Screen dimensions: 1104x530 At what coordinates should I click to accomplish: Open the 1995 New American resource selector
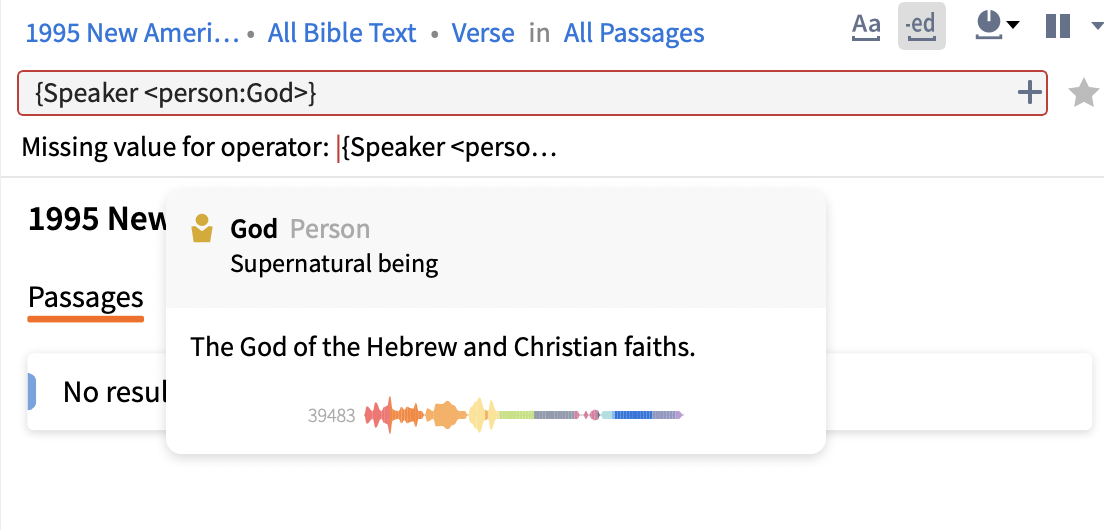(132, 33)
